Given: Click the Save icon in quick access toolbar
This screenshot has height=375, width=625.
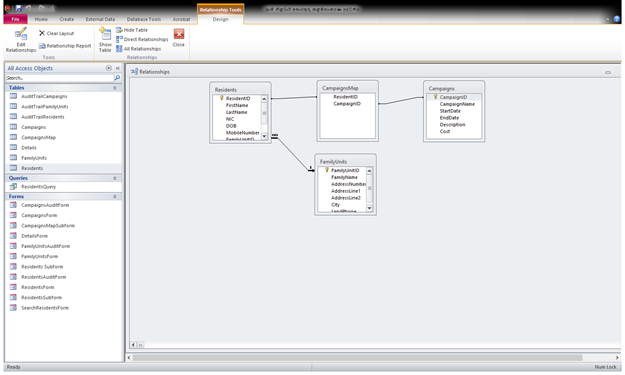Looking at the screenshot, I should click(18, 8).
